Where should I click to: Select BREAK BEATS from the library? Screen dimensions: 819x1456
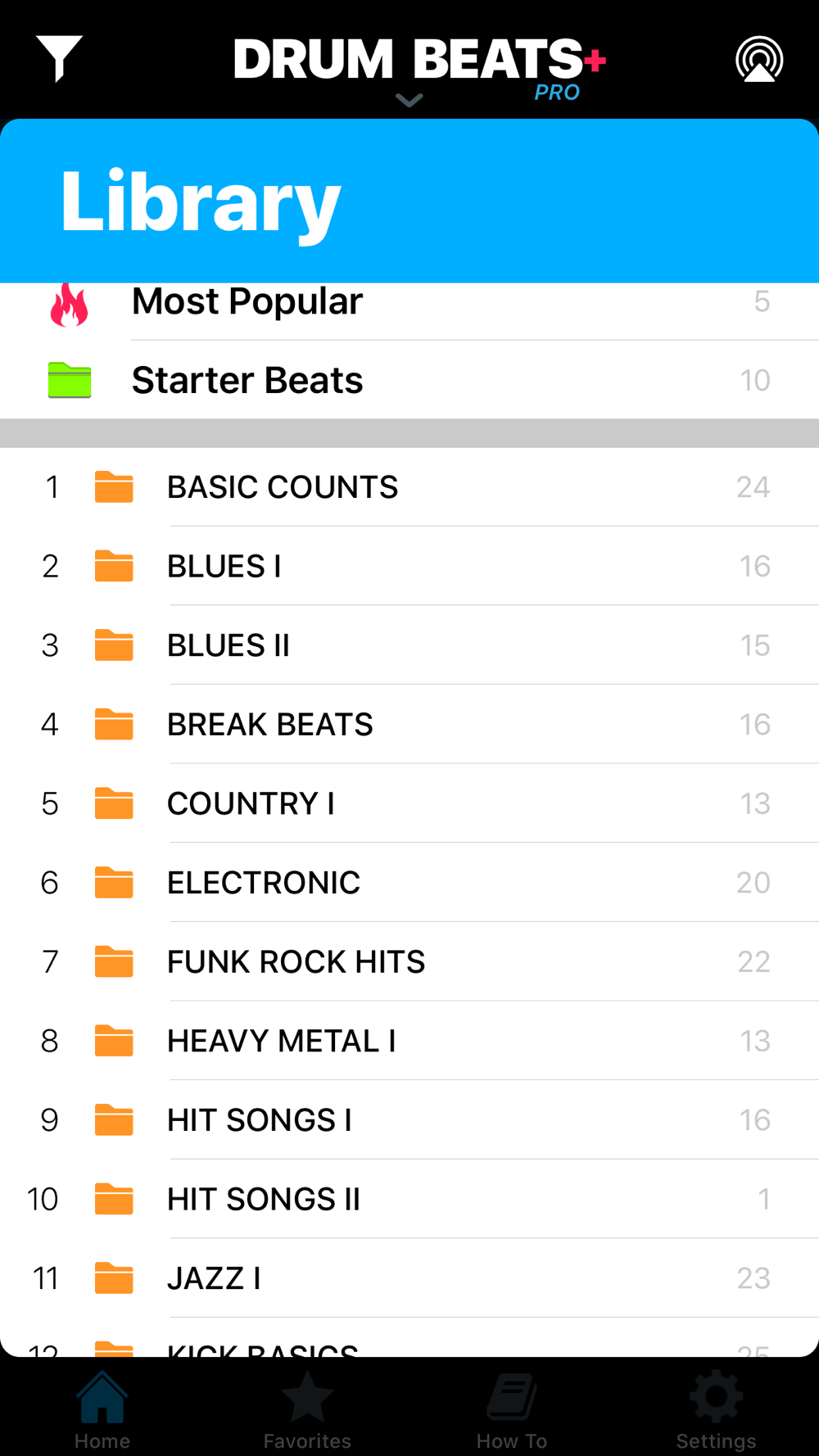tap(409, 725)
